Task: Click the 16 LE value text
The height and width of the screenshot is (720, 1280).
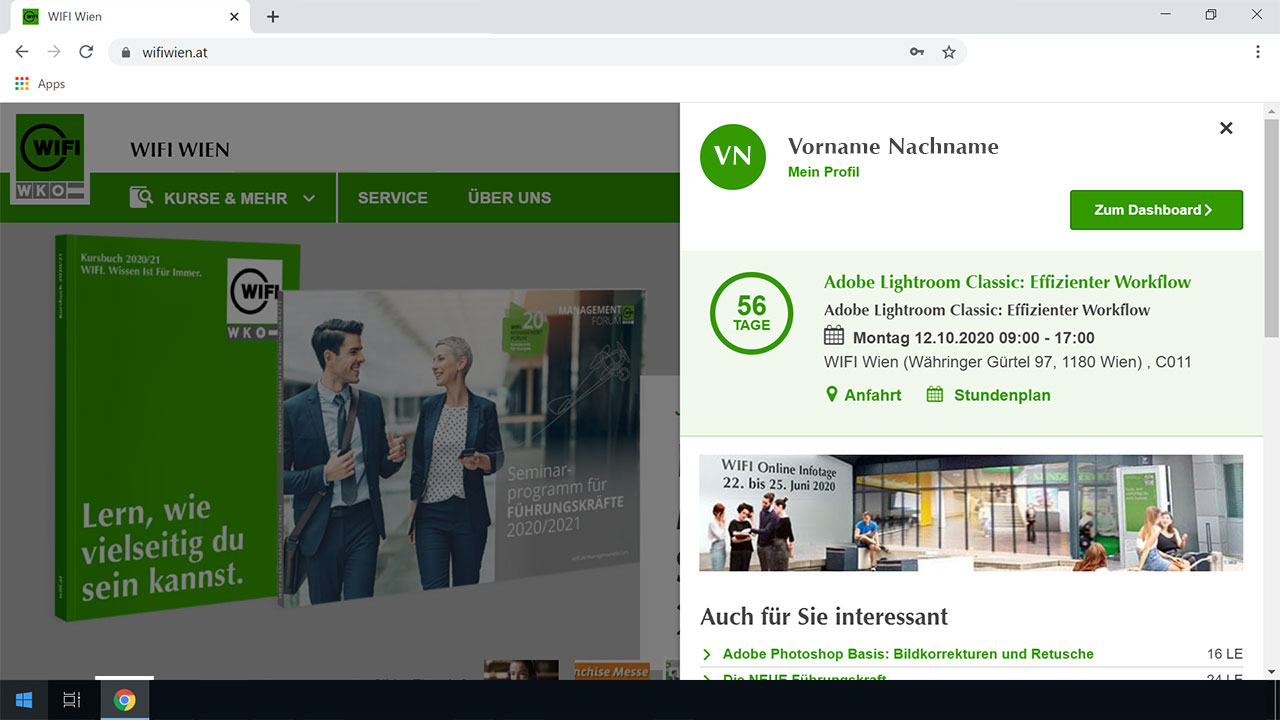Action: 1224,654
